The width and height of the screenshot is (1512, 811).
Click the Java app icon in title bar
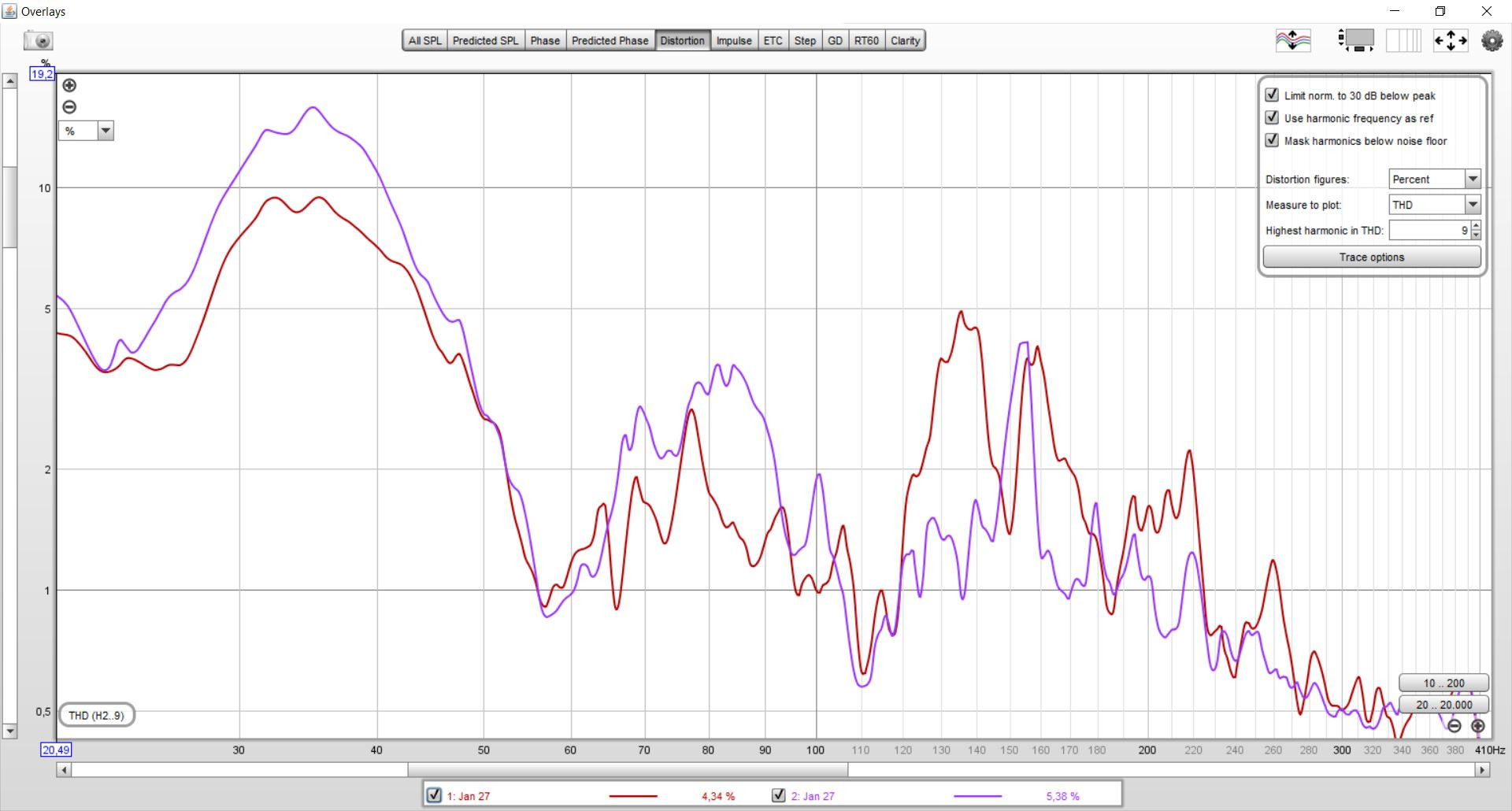click(10, 11)
